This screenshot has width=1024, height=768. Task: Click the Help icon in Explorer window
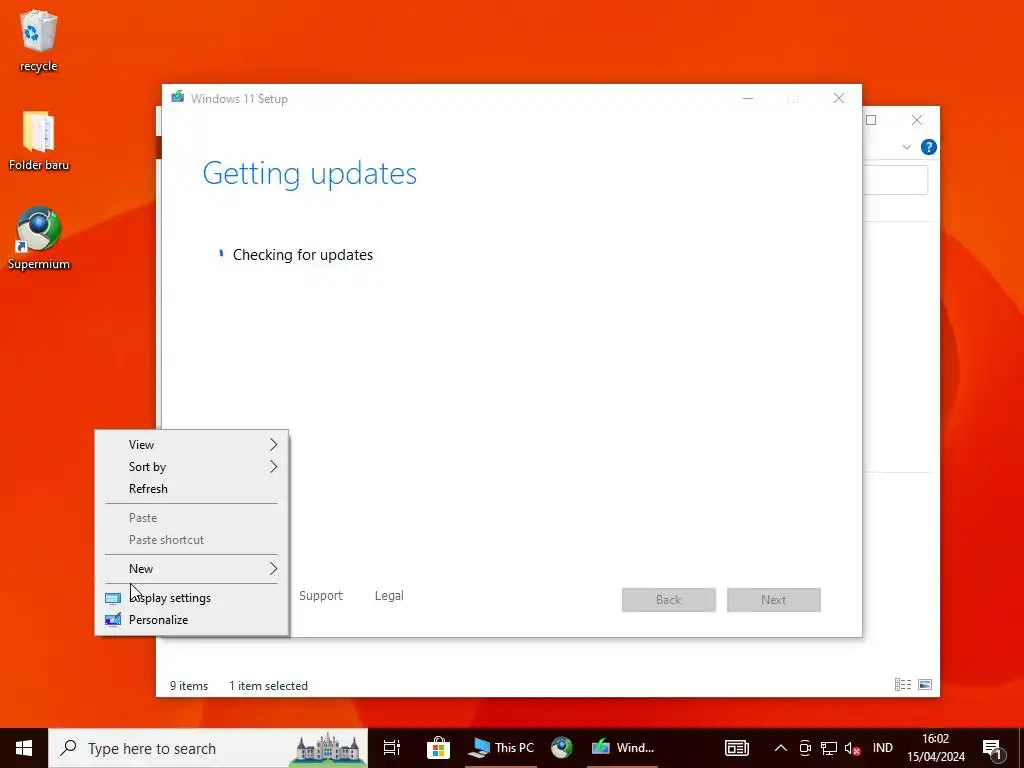tap(928, 147)
